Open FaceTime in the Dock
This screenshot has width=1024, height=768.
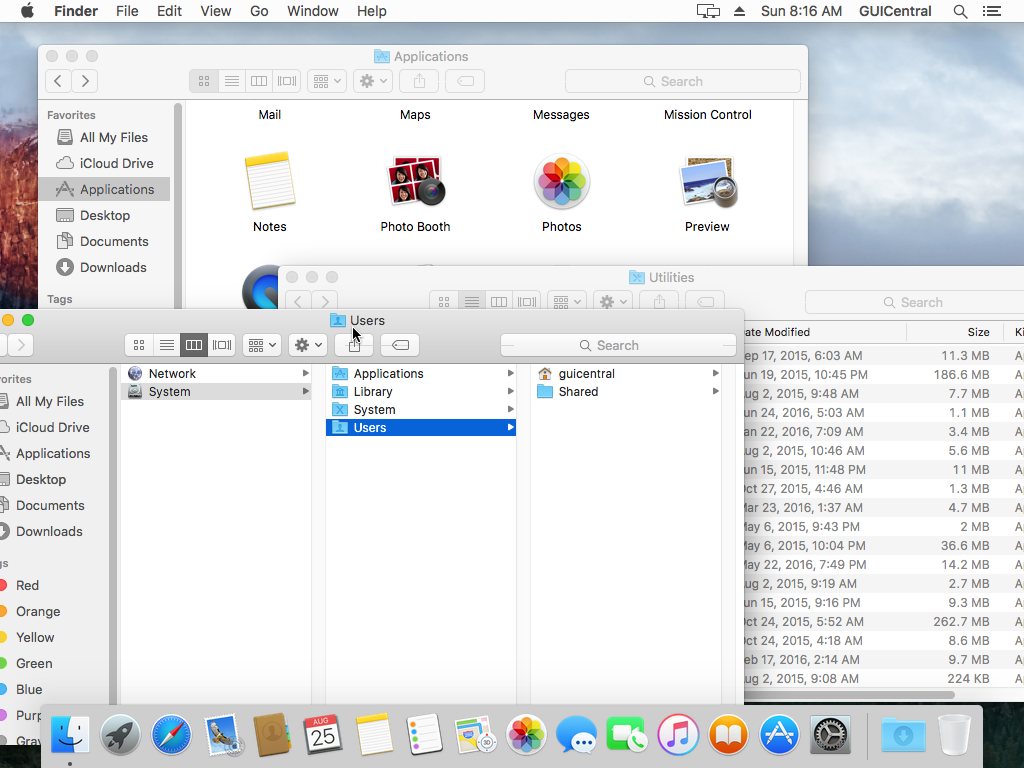click(627, 735)
